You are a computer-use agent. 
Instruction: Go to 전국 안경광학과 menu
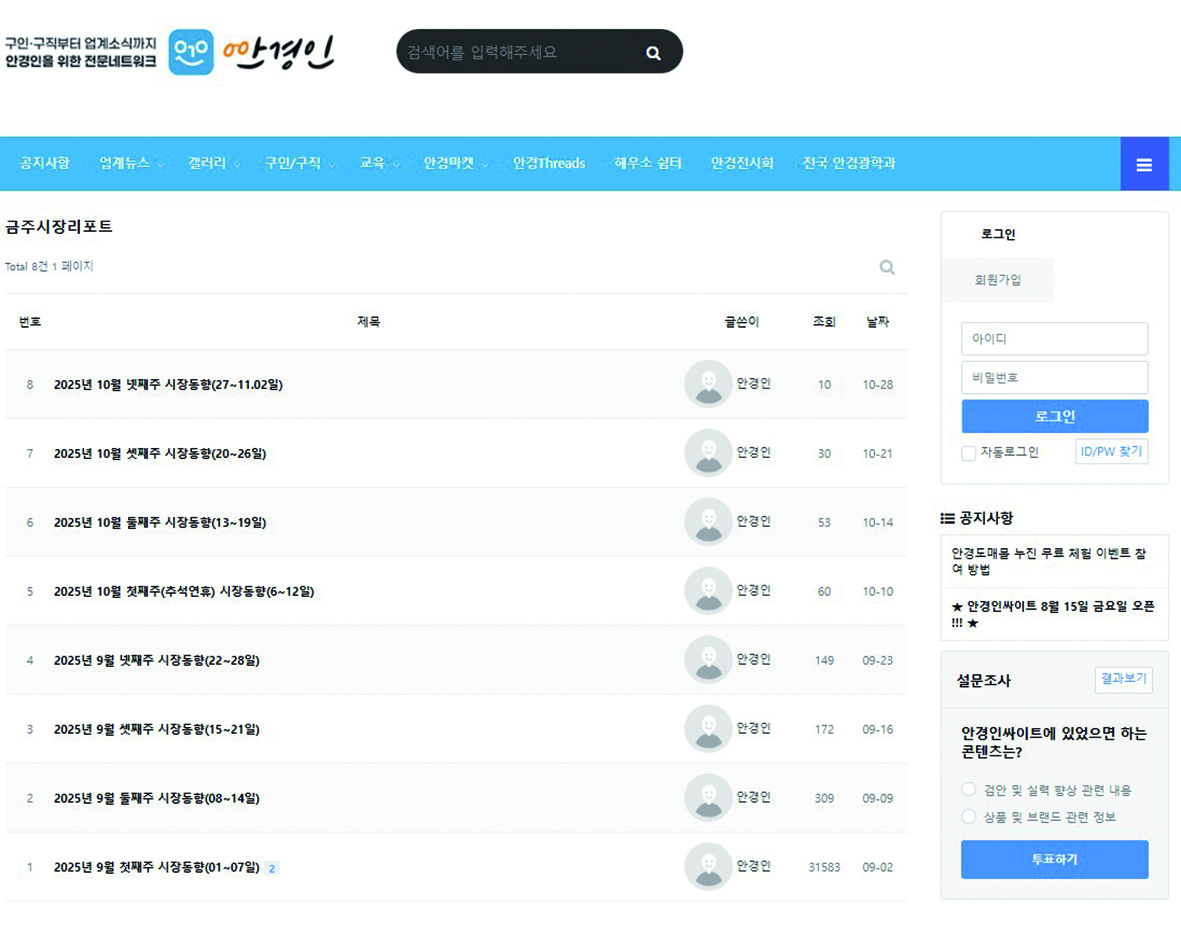[x=849, y=163]
